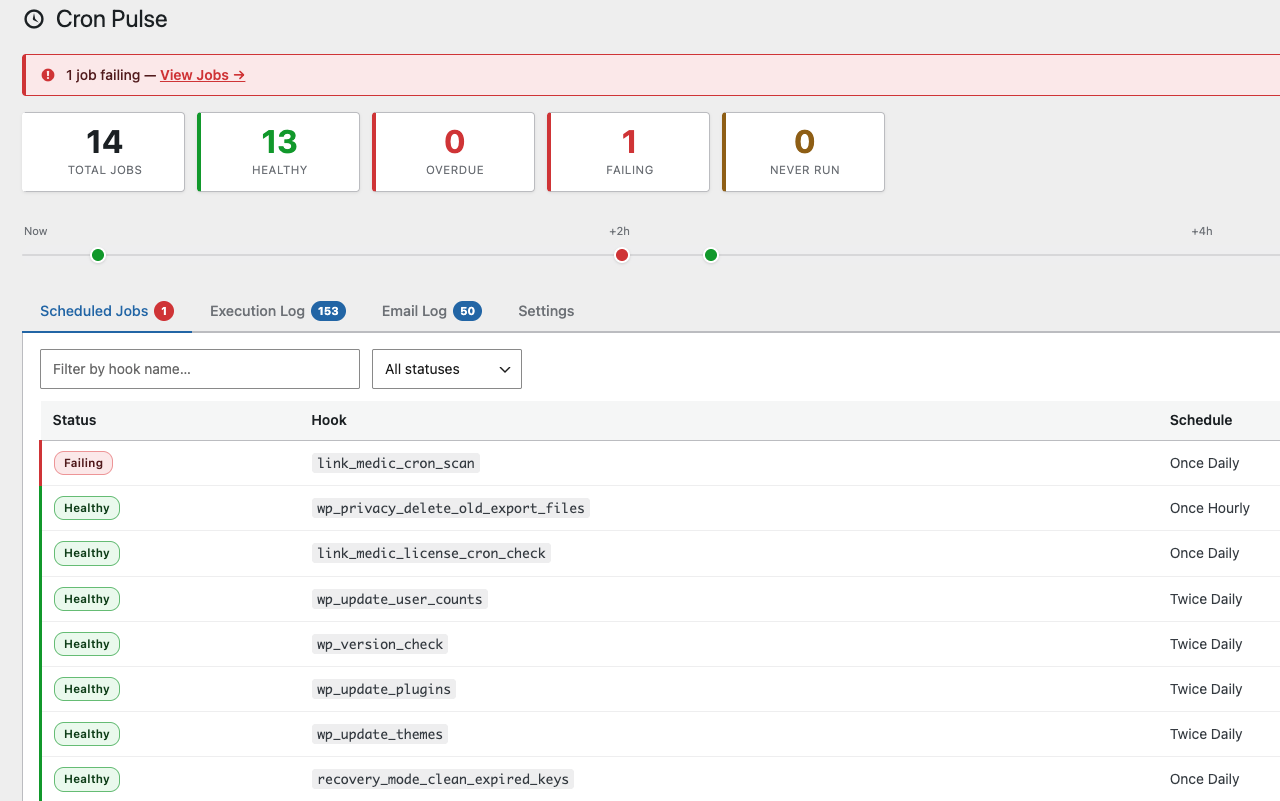Screen dimensions: 1280x801
Task: Click the green timeline dot near Now
Action: pyautogui.click(x=98, y=255)
